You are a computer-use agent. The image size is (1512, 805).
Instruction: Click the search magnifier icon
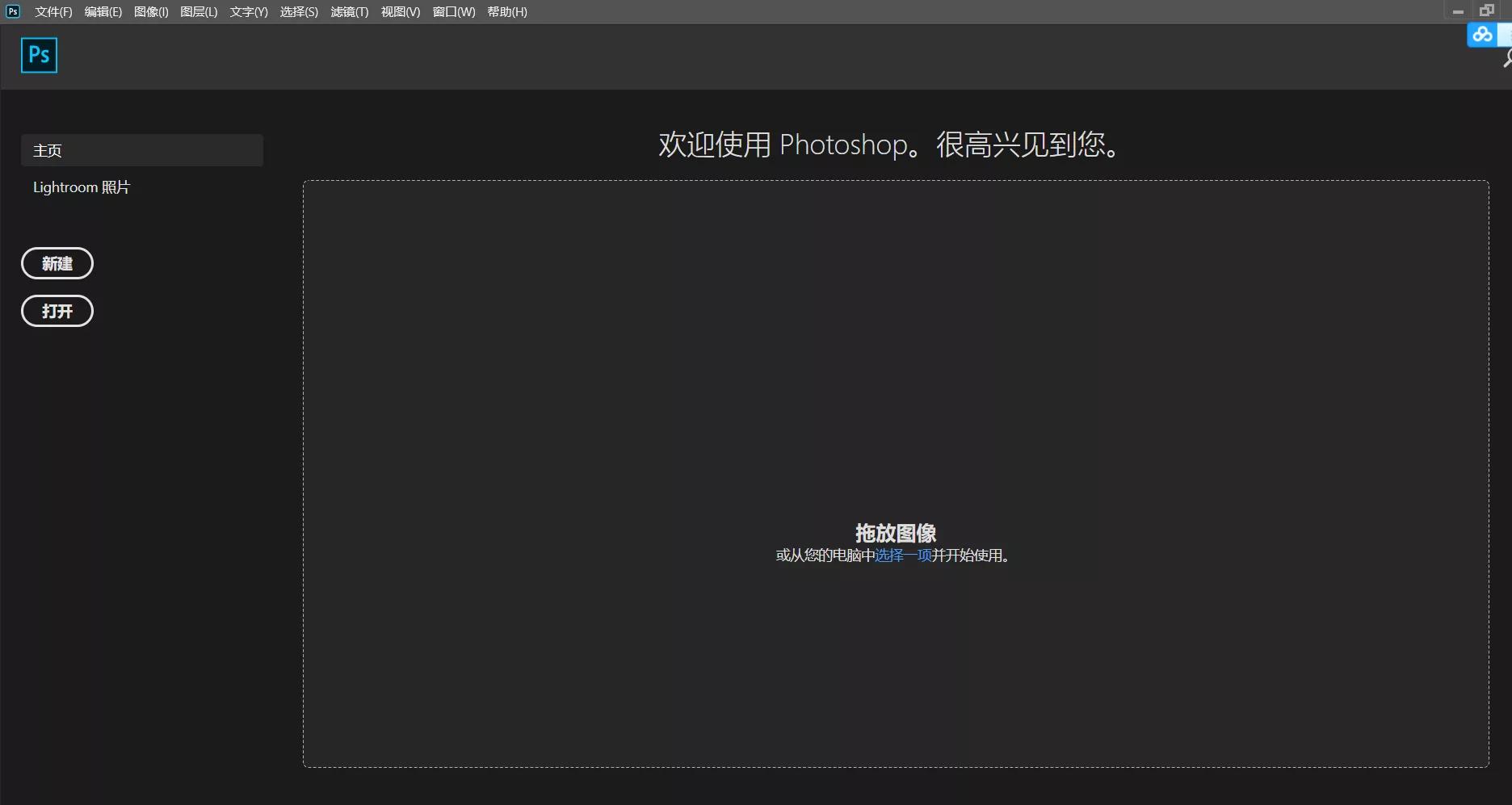point(1507,58)
